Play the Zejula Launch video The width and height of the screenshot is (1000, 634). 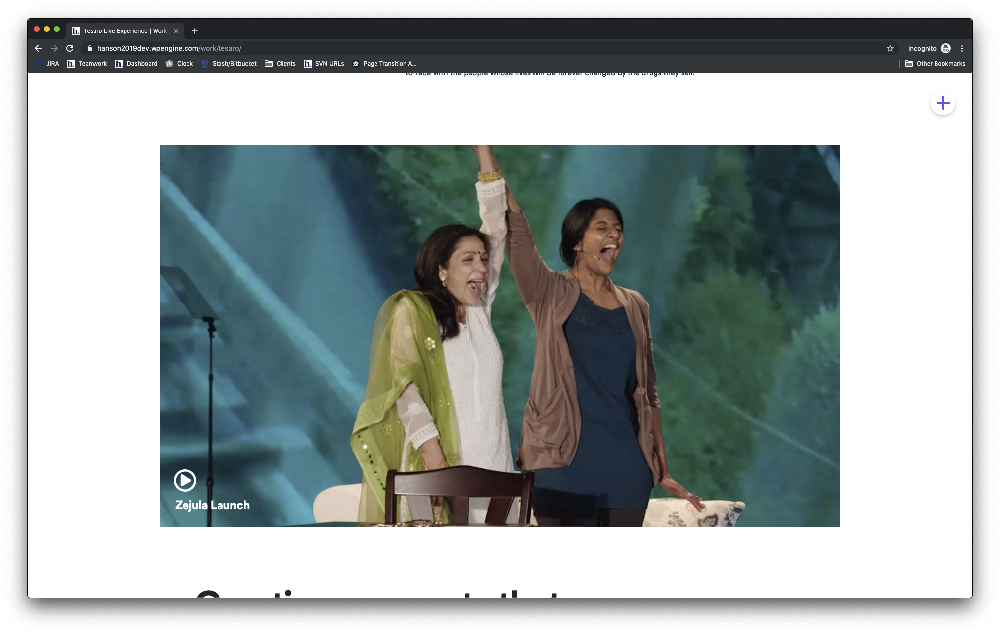coord(185,480)
